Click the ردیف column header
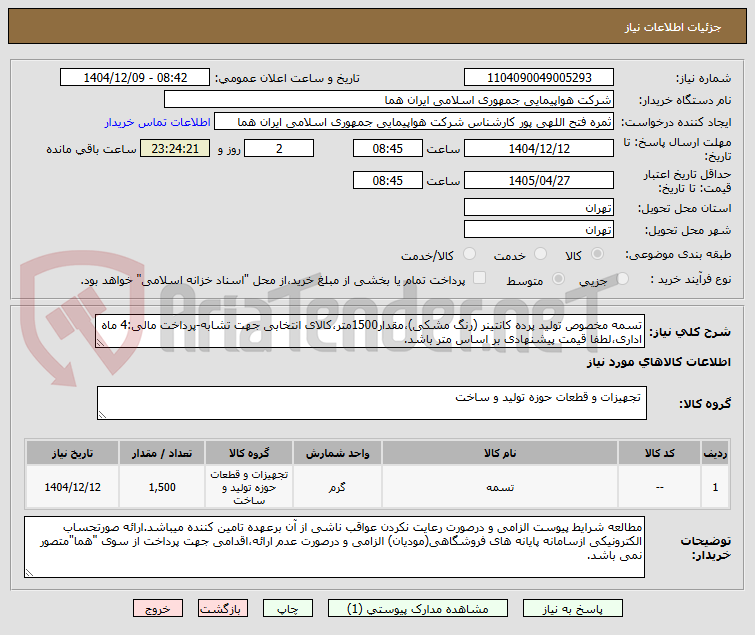Image resolution: width=755 pixels, height=635 pixels. (715, 453)
